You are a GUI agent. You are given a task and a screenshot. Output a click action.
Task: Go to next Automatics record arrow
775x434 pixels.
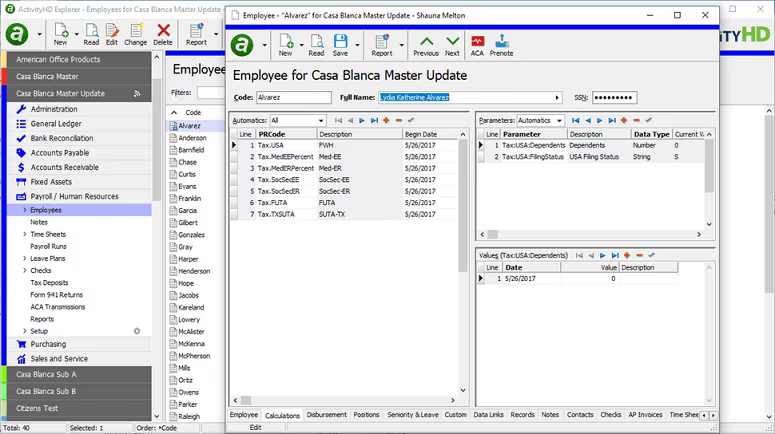(362, 120)
